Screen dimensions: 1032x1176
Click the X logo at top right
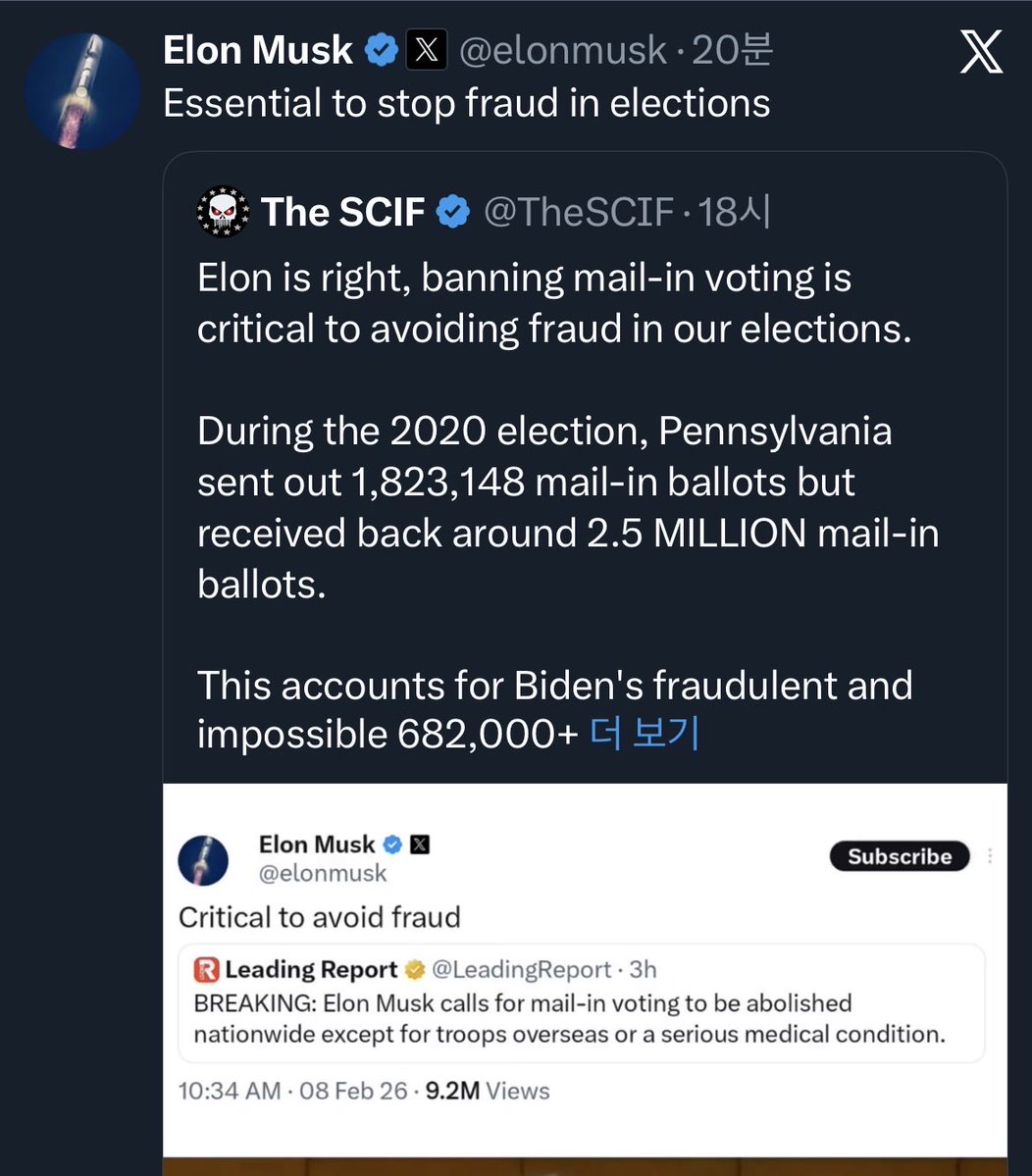coord(980,51)
